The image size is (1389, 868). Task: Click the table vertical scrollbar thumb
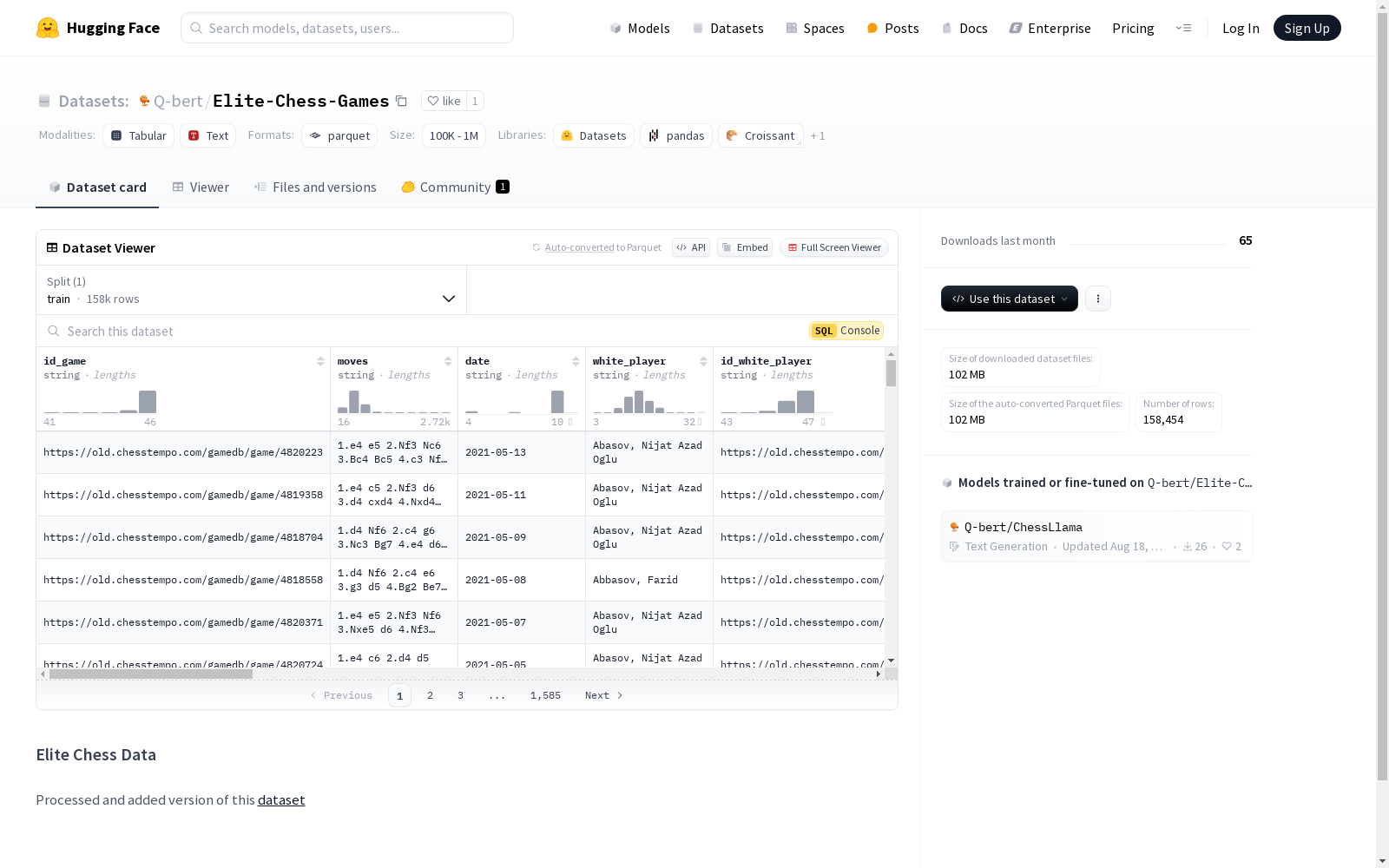click(x=891, y=373)
